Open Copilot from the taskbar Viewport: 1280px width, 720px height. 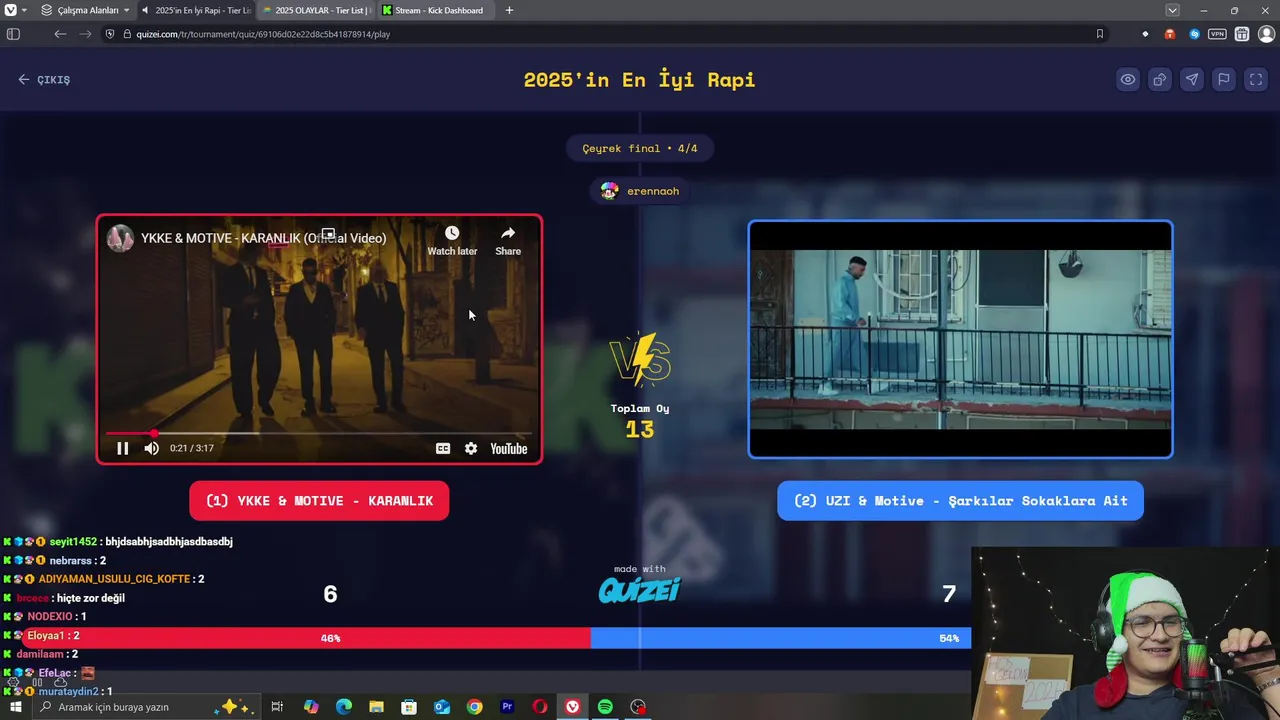[311, 707]
